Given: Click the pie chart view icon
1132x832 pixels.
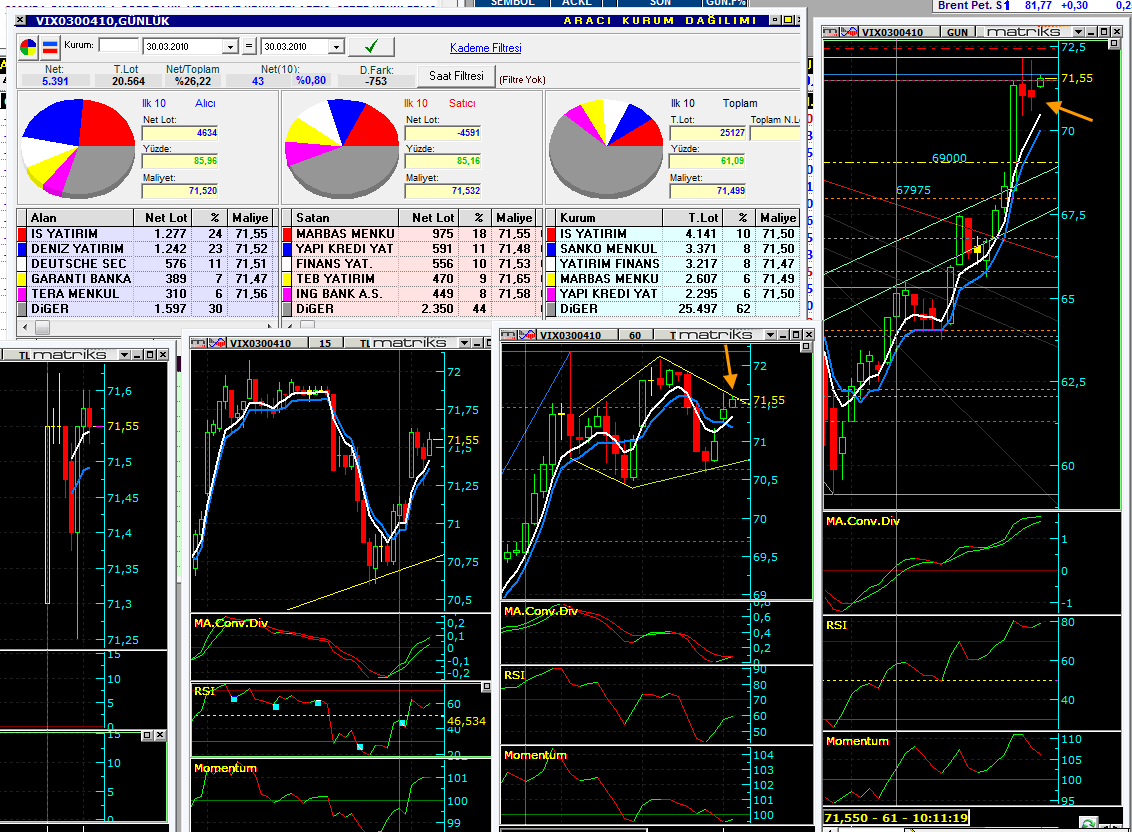Looking at the screenshot, I should [28, 48].
